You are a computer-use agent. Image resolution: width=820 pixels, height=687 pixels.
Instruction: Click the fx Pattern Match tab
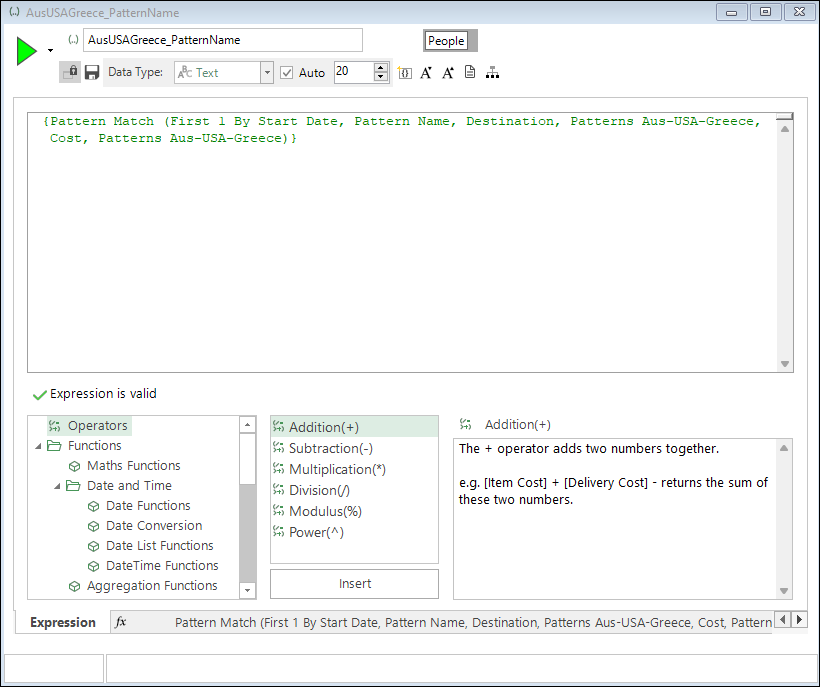click(x=442, y=622)
